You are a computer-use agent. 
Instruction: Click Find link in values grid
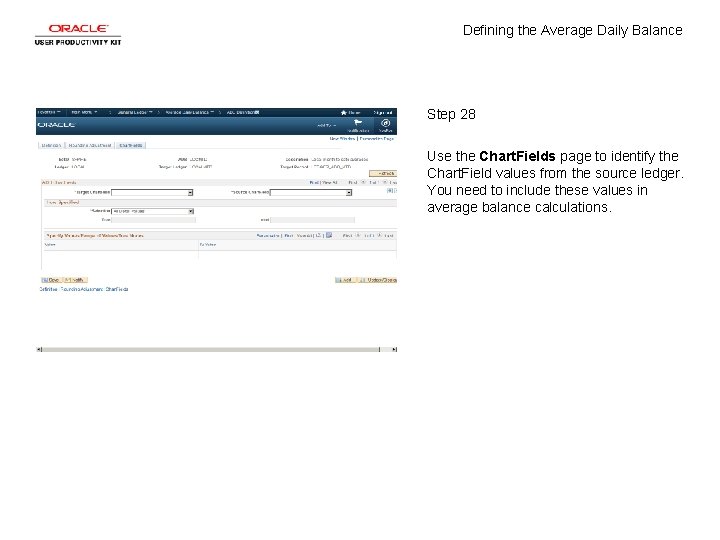coord(288,236)
